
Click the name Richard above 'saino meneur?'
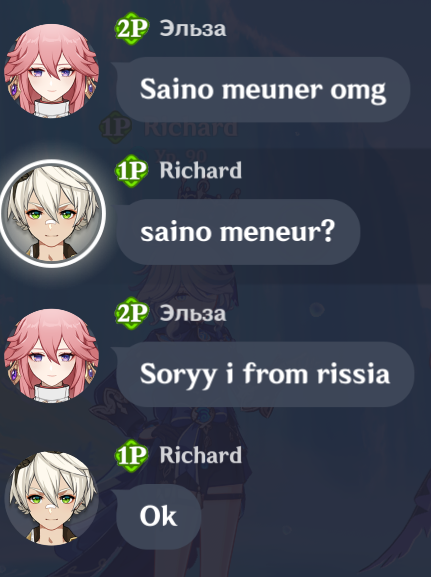click(x=201, y=170)
